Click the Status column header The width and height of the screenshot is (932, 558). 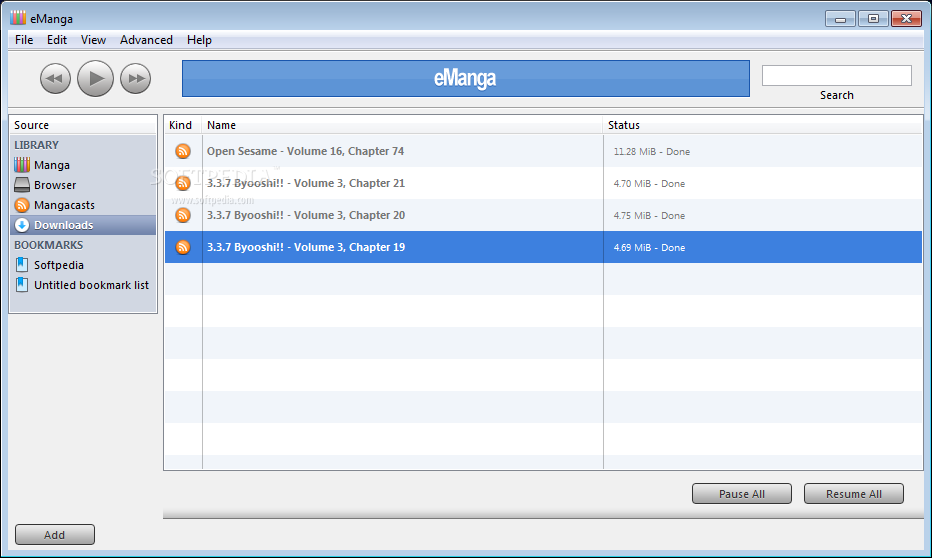coord(763,125)
